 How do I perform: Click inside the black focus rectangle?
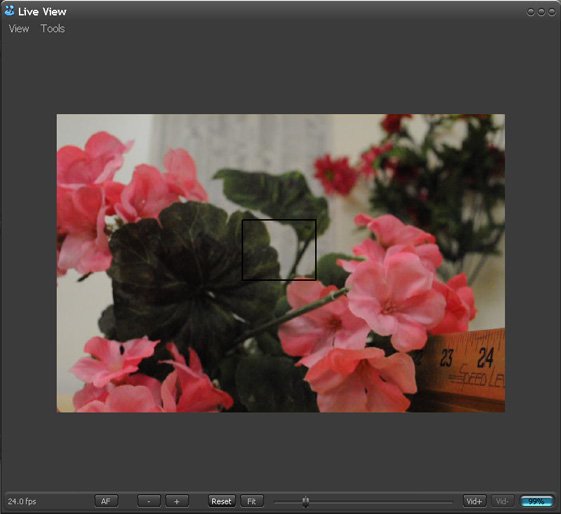pos(279,250)
